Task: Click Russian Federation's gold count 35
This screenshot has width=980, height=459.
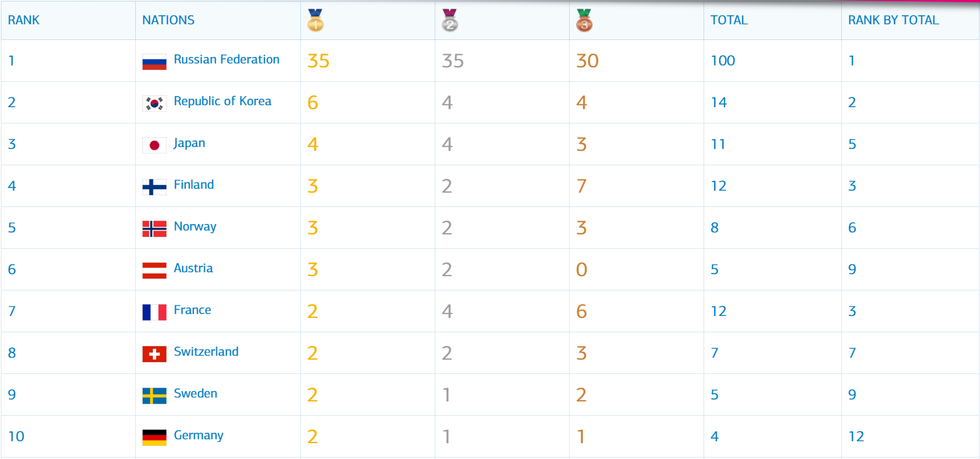Action: click(x=319, y=61)
